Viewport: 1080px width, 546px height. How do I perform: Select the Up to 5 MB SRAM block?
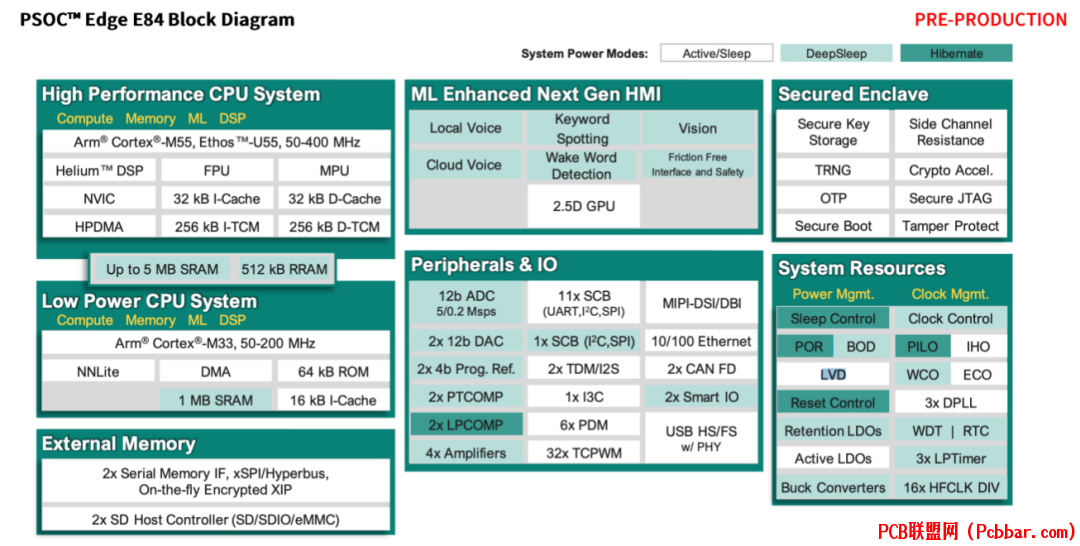pos(162,269)
